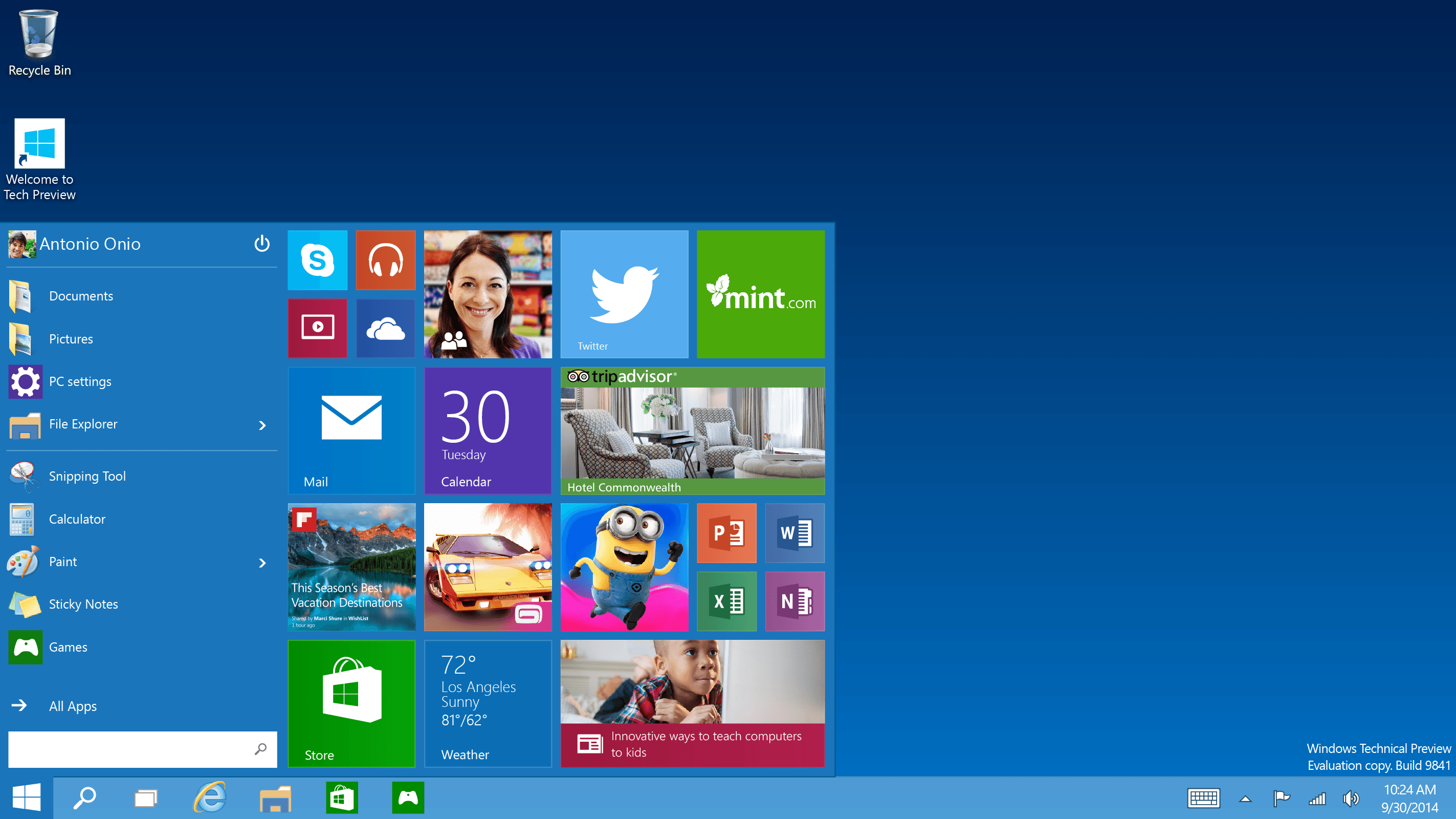The image size is (1456, 819).
Task: Click the TripAdvisor Hotel Commonwealth tile
Action: pyautogui.click(x=694, y=431)
